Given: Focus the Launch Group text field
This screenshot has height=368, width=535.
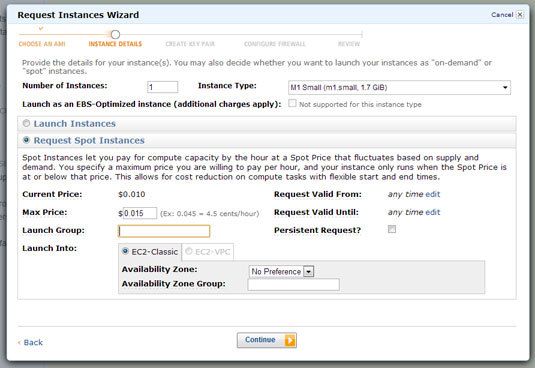Looking at the screenshot, I should point(164,231).
